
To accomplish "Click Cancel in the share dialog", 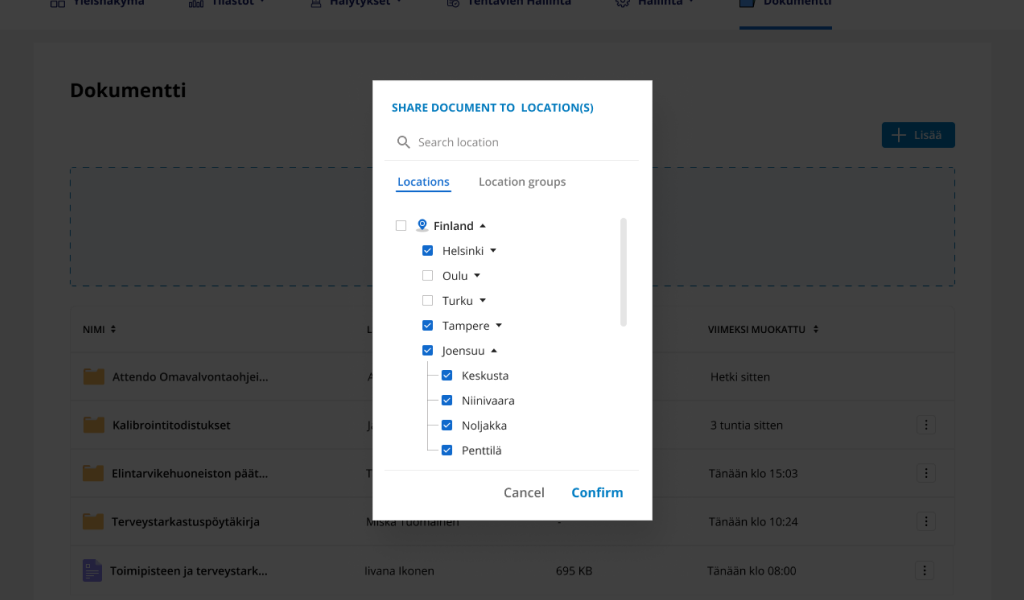I will tap(524, 493).
